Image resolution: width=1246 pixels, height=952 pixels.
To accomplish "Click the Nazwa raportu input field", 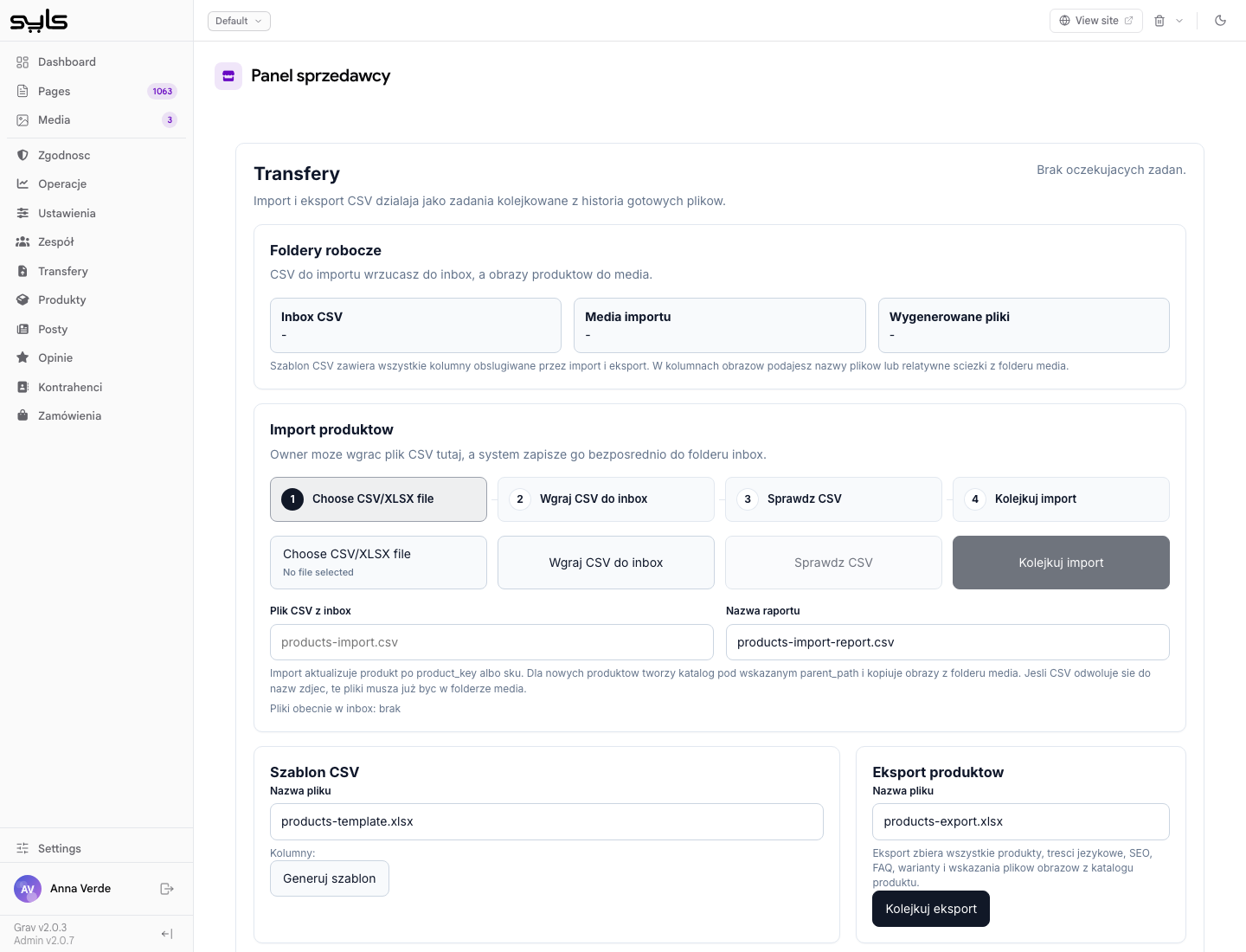I will pos(947,642).
